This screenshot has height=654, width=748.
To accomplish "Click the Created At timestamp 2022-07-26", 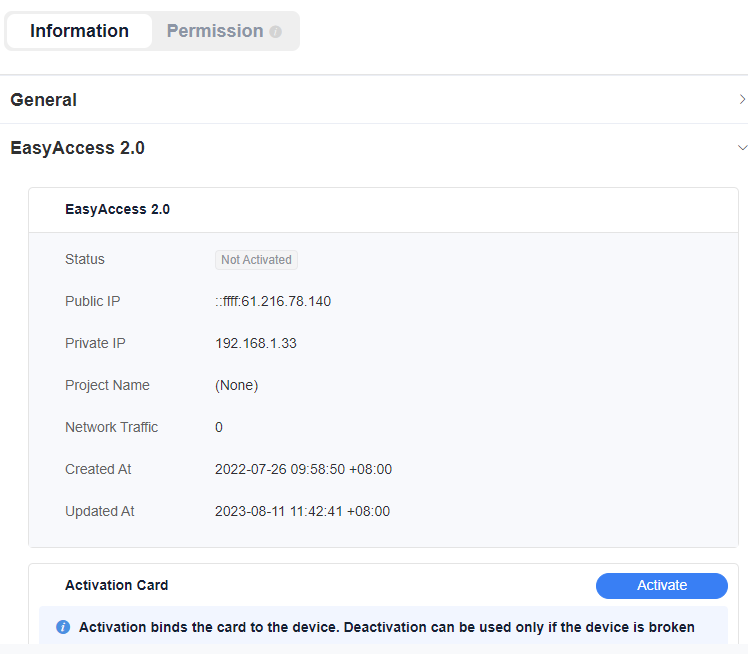I will pos(303,469).
